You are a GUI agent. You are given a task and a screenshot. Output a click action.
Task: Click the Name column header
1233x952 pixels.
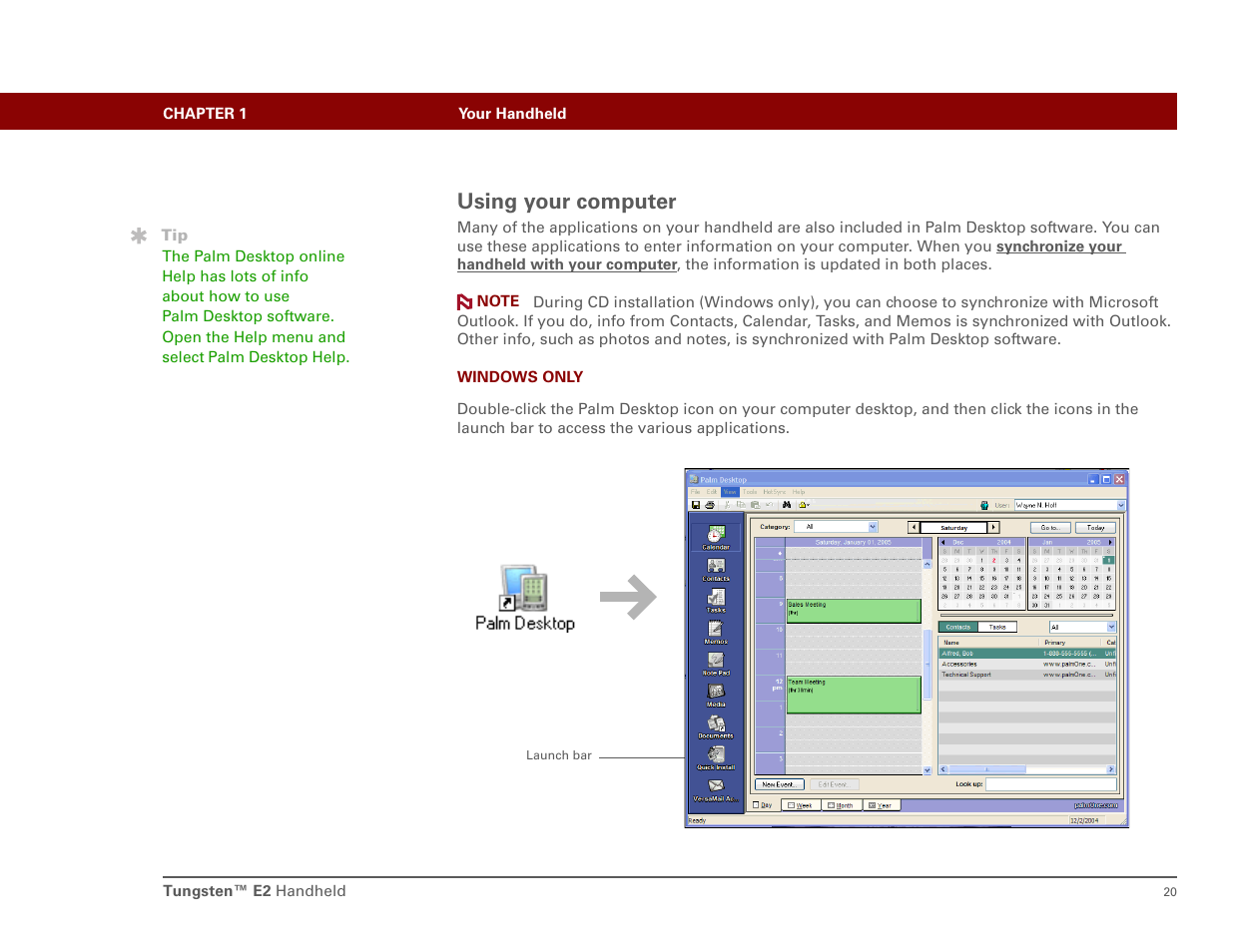click(x=989, y=643)
